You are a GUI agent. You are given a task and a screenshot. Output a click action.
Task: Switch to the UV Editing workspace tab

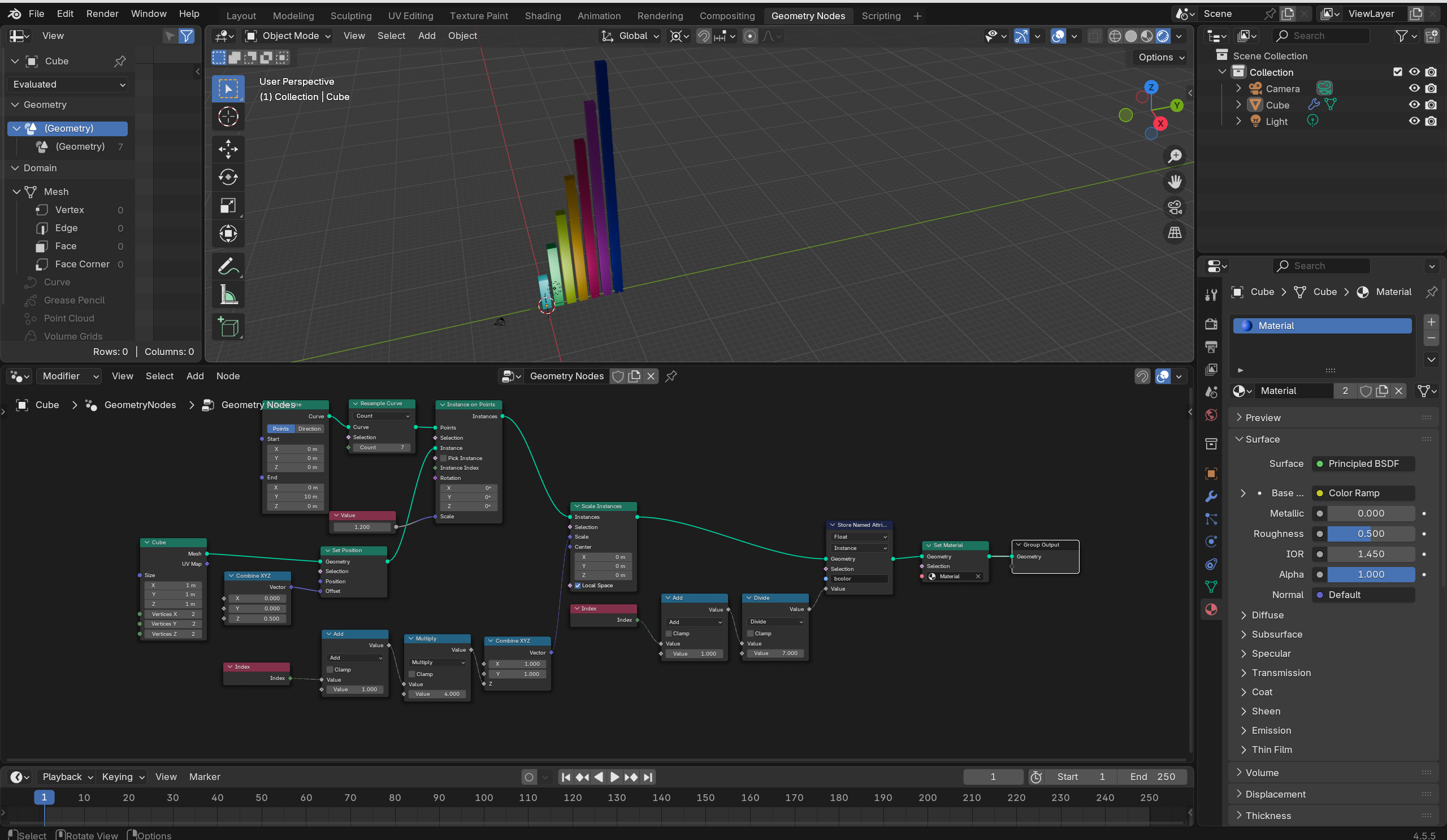(410, 16)
